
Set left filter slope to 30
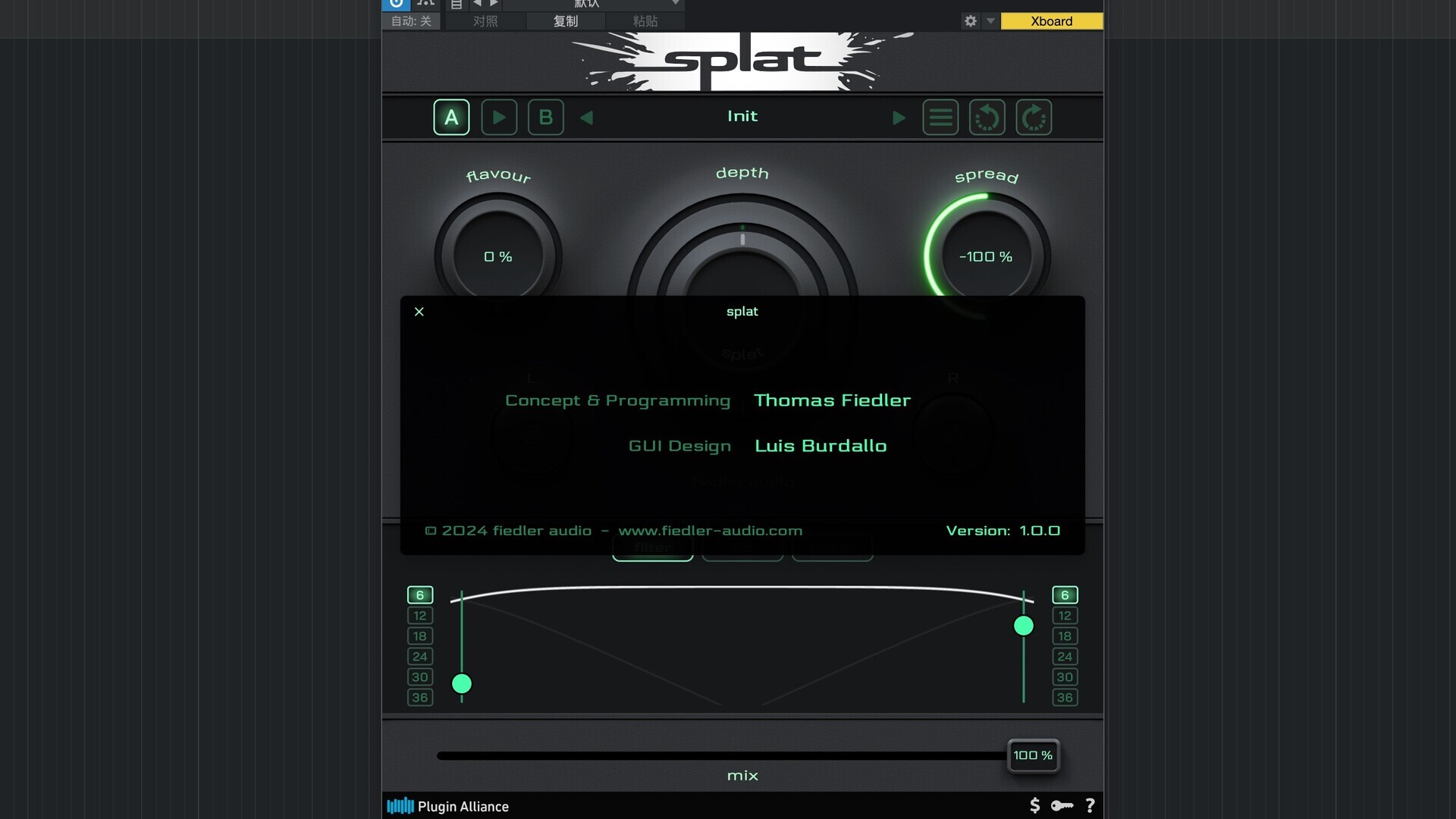[420, 677]
